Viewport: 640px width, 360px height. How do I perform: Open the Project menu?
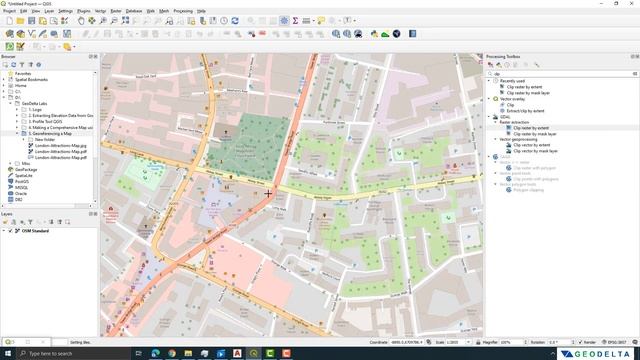tap(9, 11)
